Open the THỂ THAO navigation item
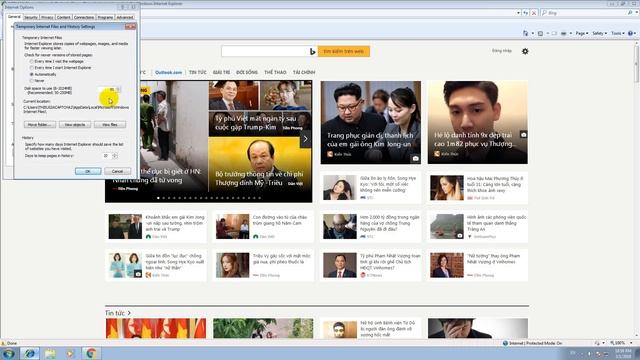Viewport: 640px width, 360px height. coord(275,72)
